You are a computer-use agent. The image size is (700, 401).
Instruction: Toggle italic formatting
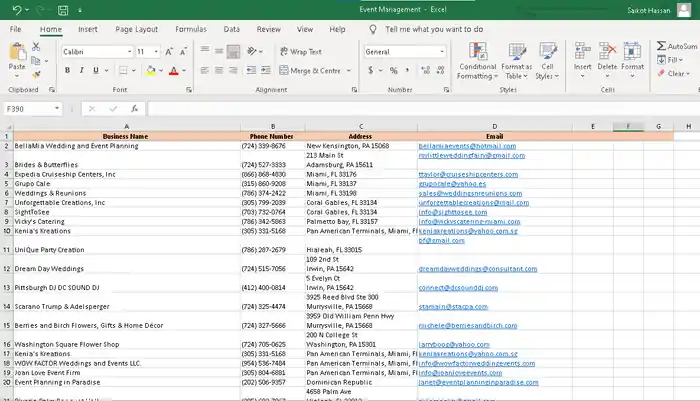coord(81,71)
